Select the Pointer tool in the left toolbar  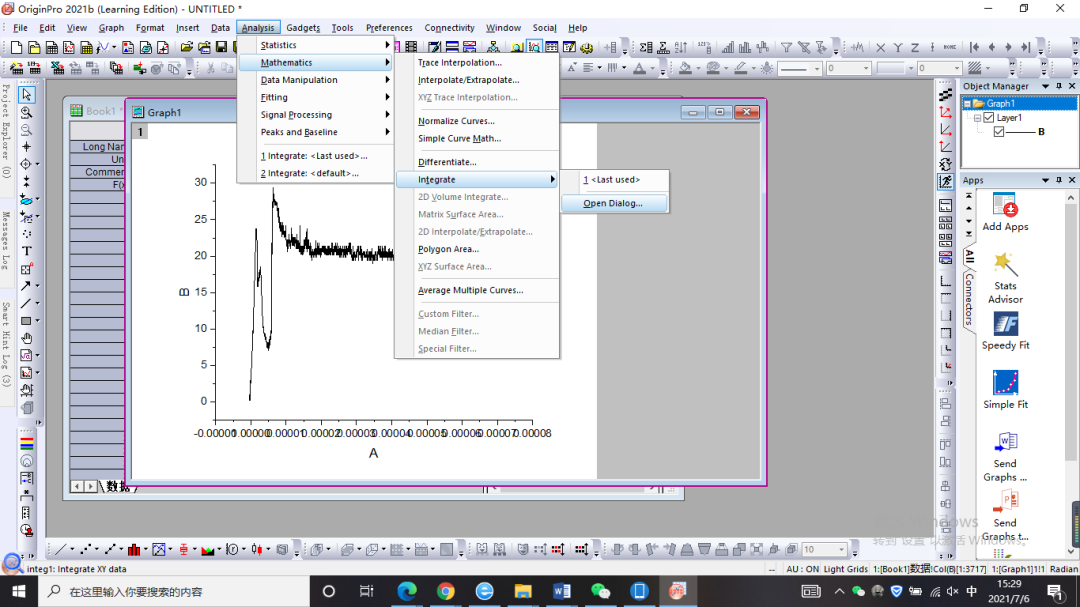(27, 94)
